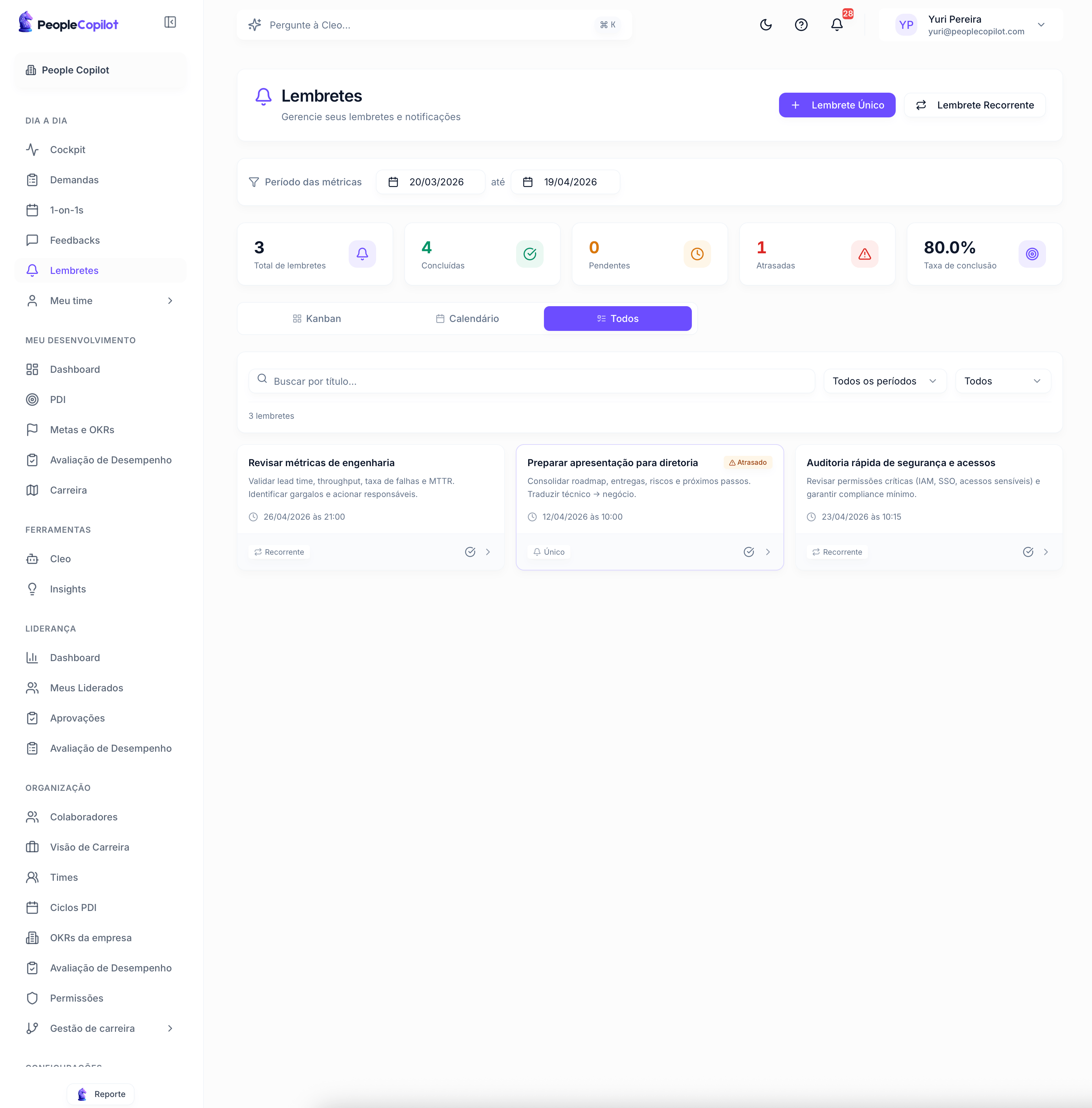The height and width of the screenshot is (1108, 1092).
Task: Go to 1-on-1s page
Action: pyautogui.click(x=100, y=210)
